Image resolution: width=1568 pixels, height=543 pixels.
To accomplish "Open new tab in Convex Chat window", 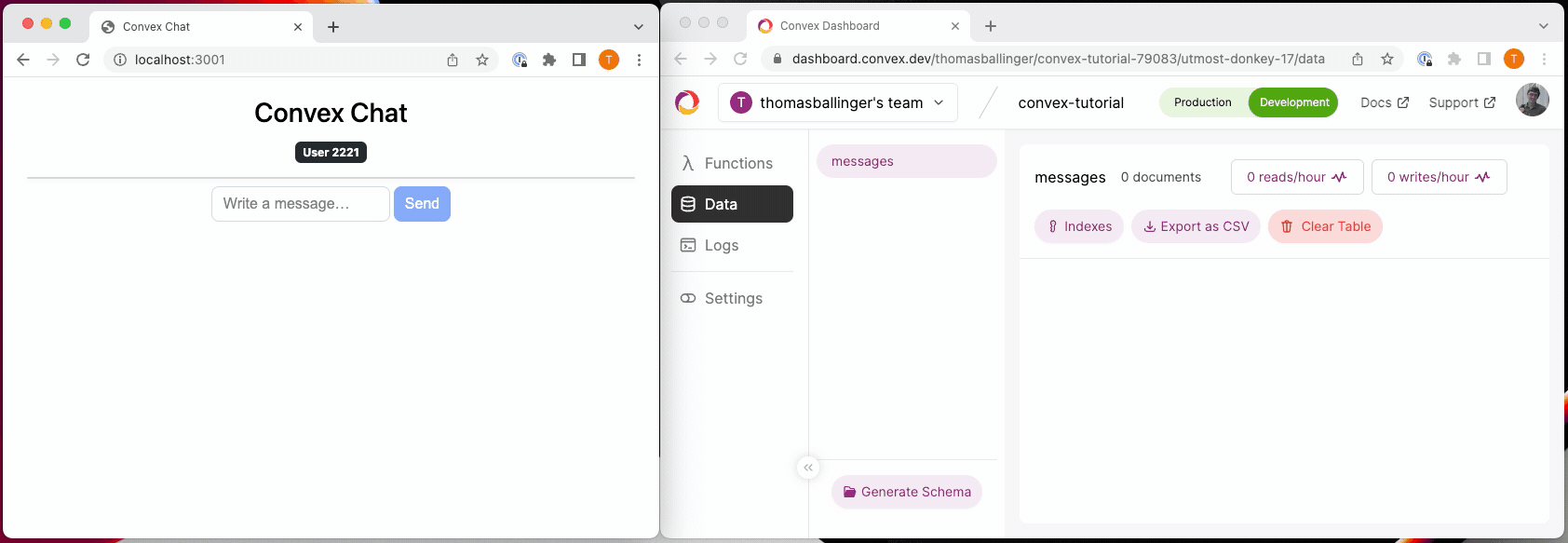I will pyautogui.click(x=333, y=27).
